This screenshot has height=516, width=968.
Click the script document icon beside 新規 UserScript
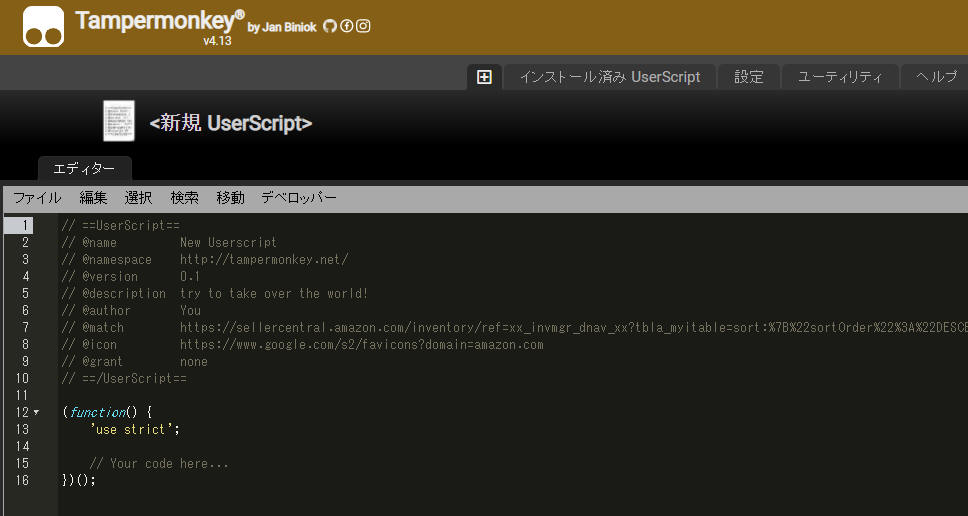coord(119,121)
